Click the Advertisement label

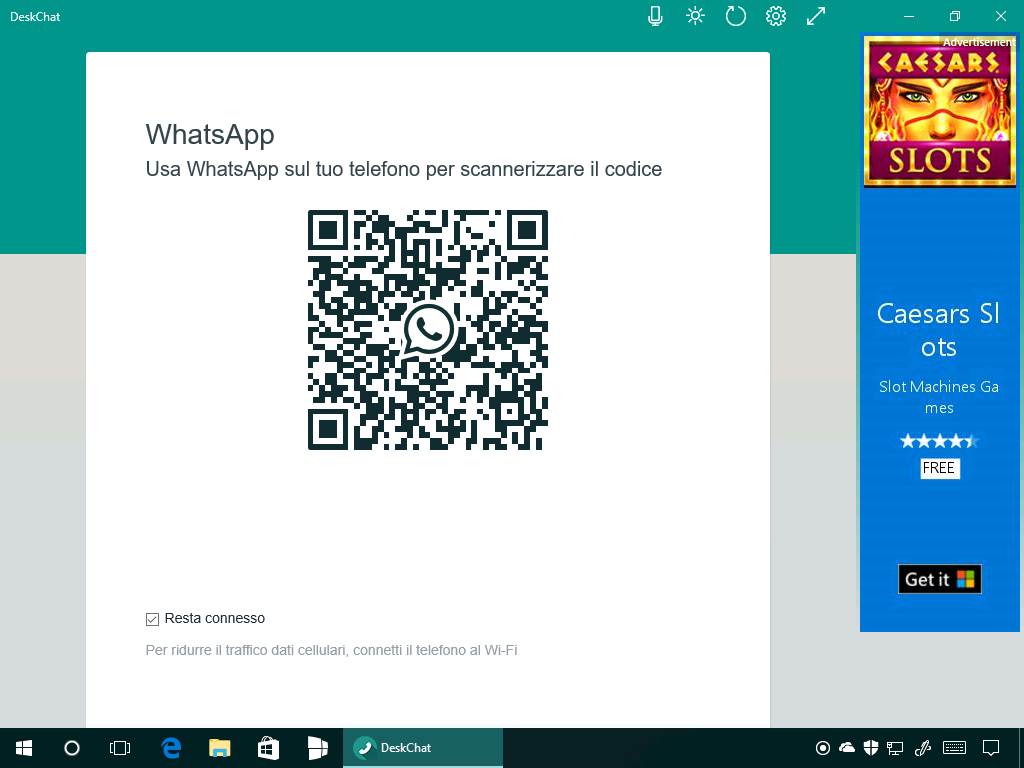978,42
